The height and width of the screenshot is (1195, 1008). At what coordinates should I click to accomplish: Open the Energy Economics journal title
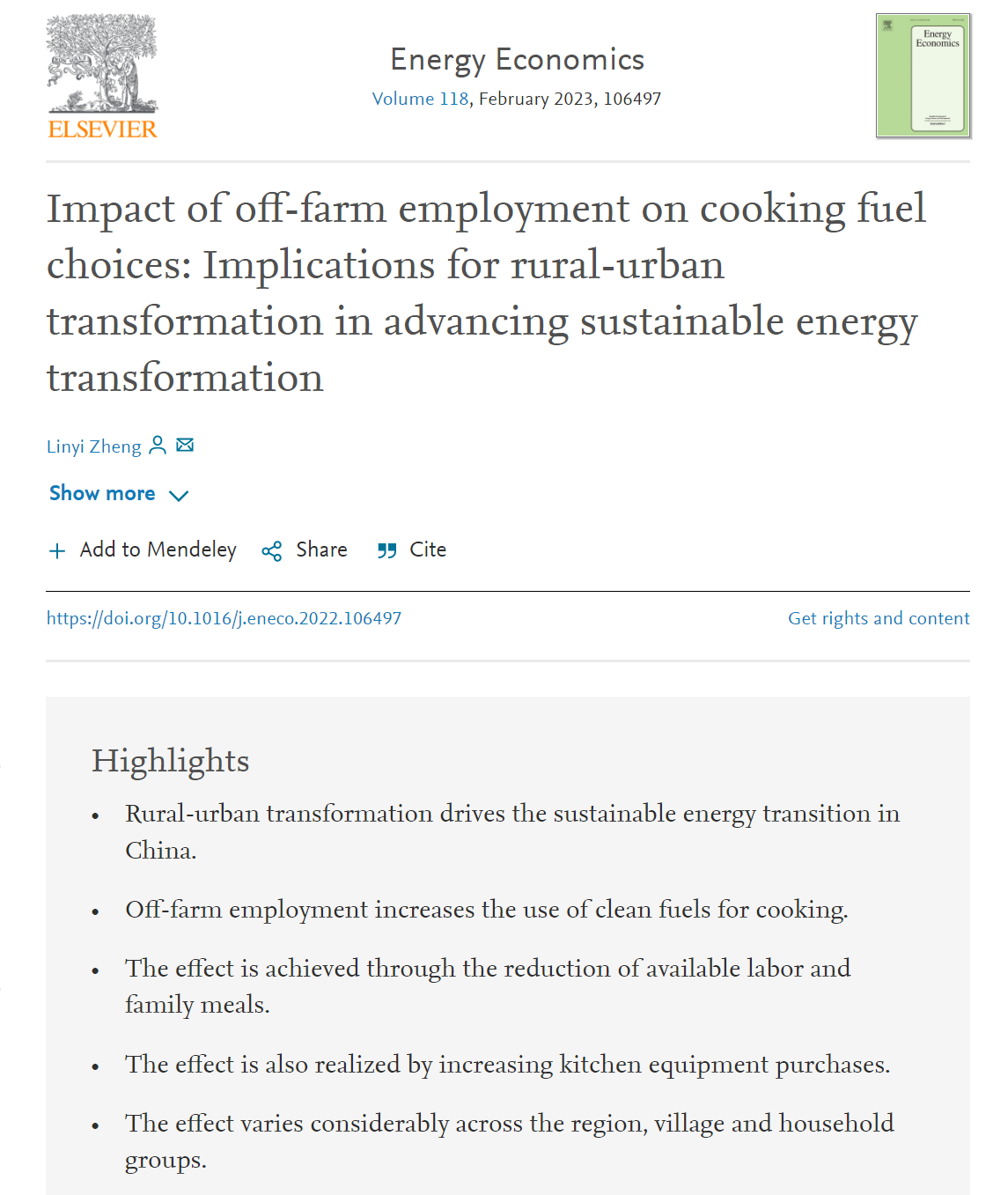(x=517, y=60)
